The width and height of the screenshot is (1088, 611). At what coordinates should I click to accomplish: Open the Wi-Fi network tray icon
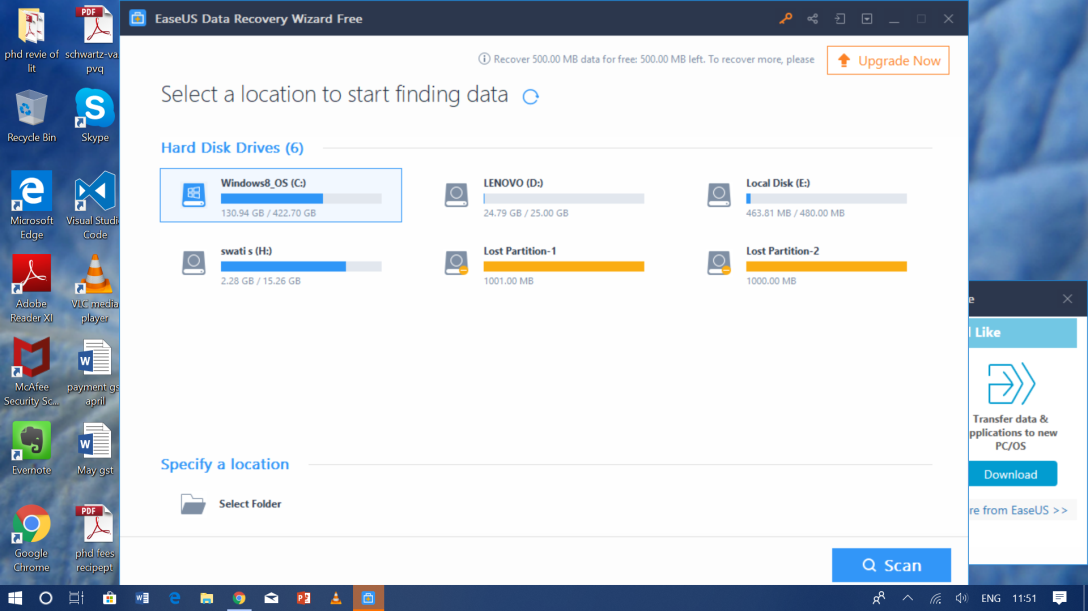[x=935, y=598]
